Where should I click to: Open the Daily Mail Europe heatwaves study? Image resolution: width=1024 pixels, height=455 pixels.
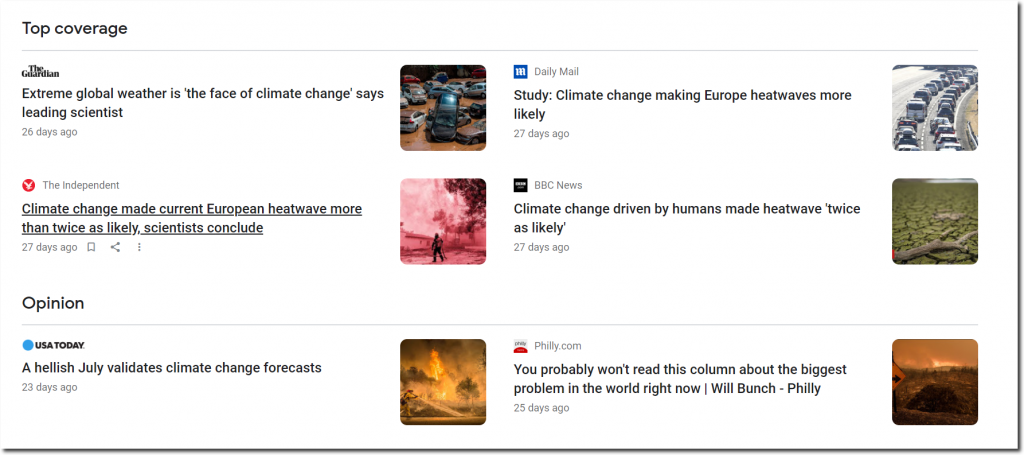pyautogui.click(x=682, y=105)
